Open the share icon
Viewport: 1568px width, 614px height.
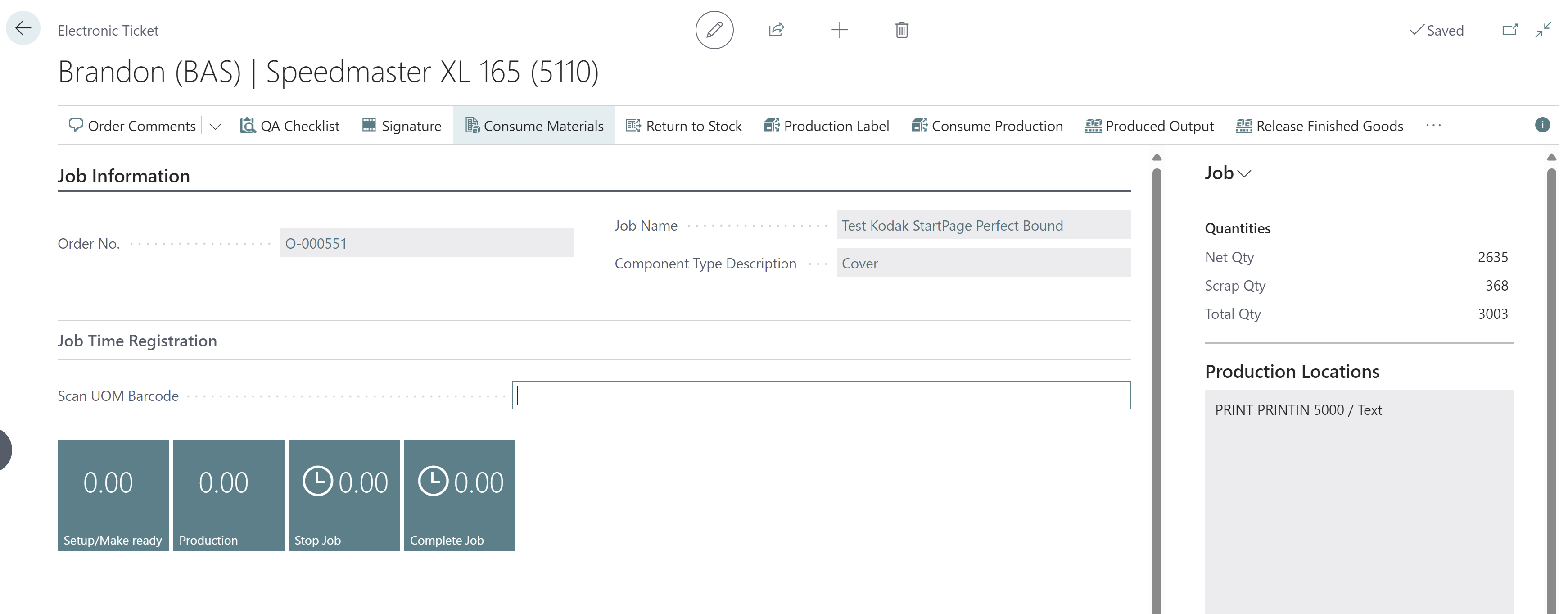point(776,30)
